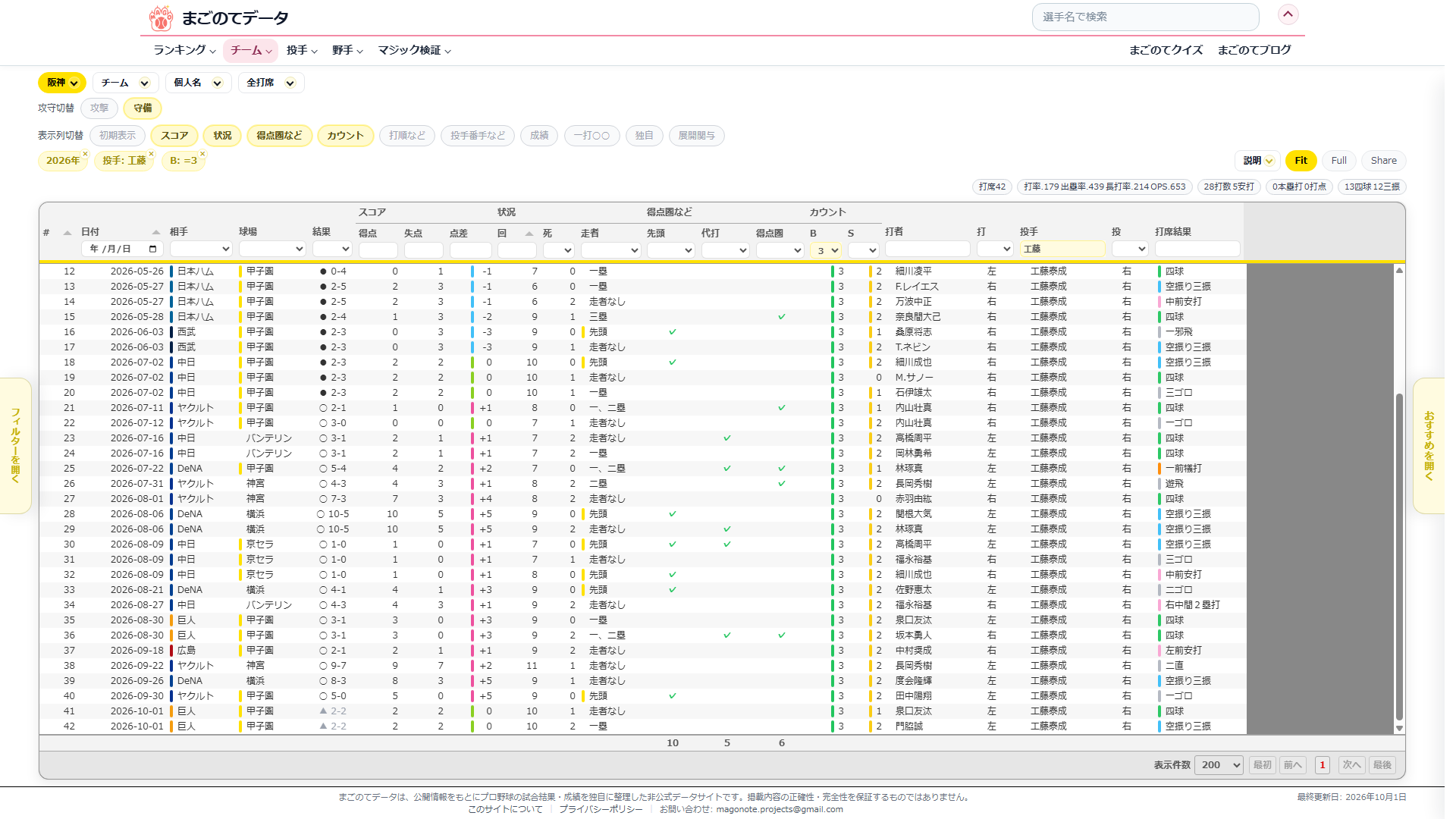Open the マジック検証 menu
1456x819 pixels.
click(414, 50)
